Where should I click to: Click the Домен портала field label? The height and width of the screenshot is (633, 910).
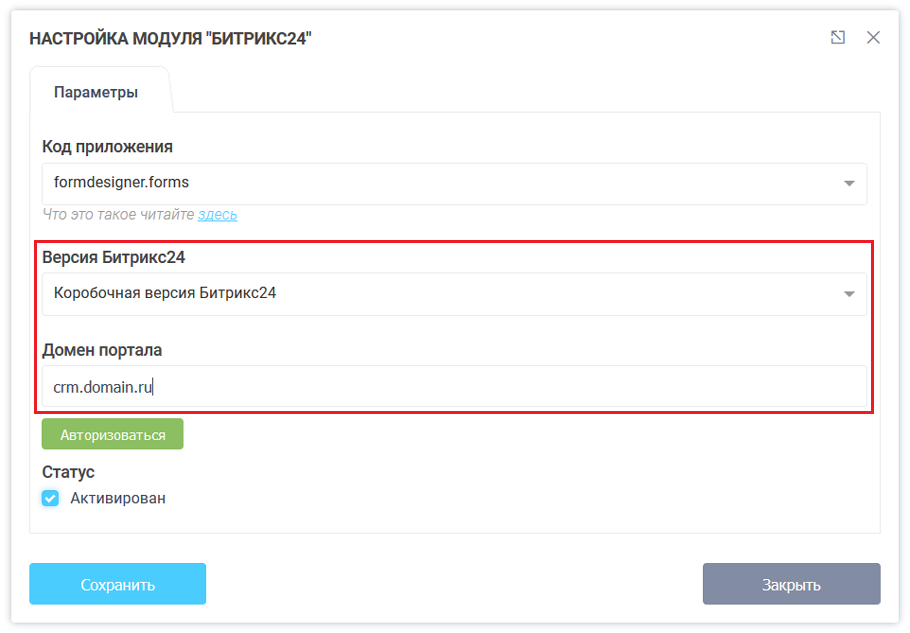[102, 350]
